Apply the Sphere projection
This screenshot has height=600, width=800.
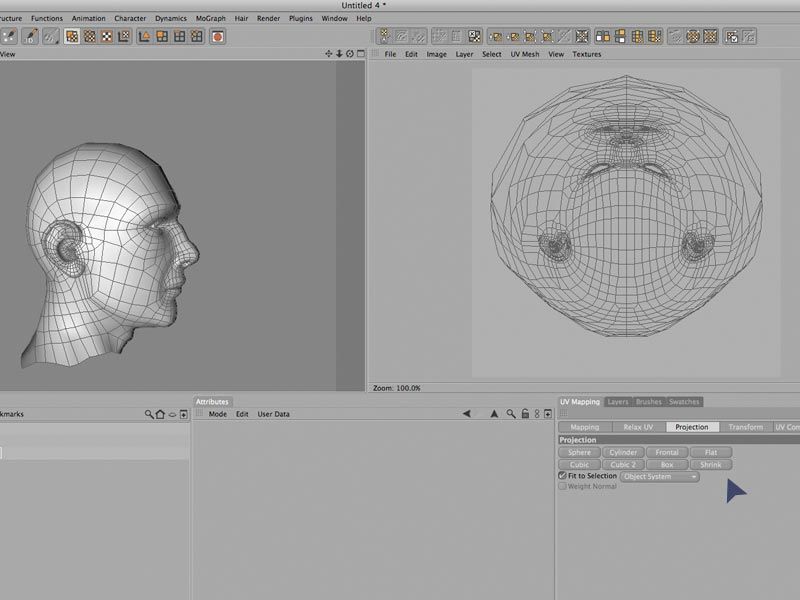579,453
